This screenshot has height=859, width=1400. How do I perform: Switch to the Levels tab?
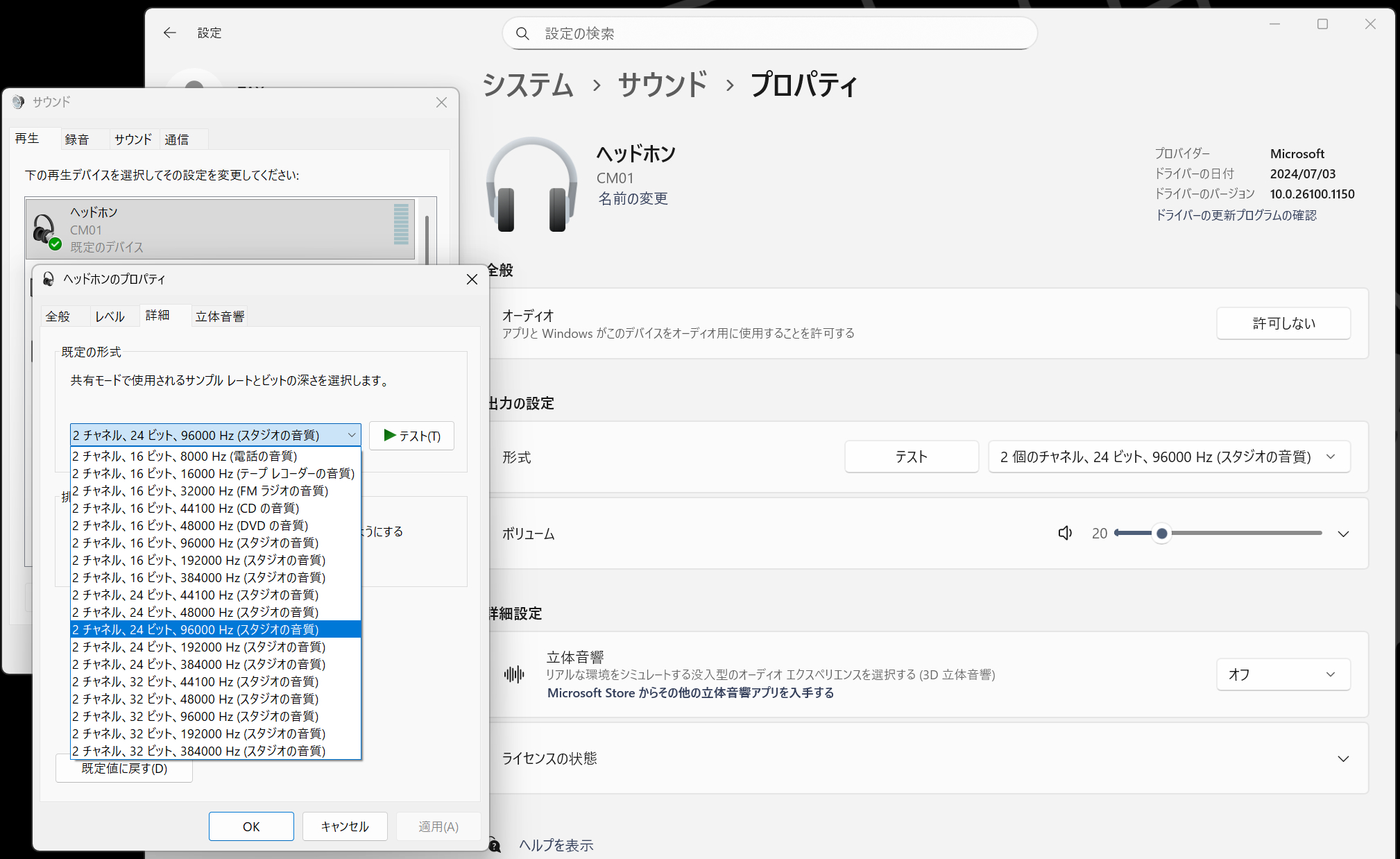pyautogui.click(x=110, y=316)
